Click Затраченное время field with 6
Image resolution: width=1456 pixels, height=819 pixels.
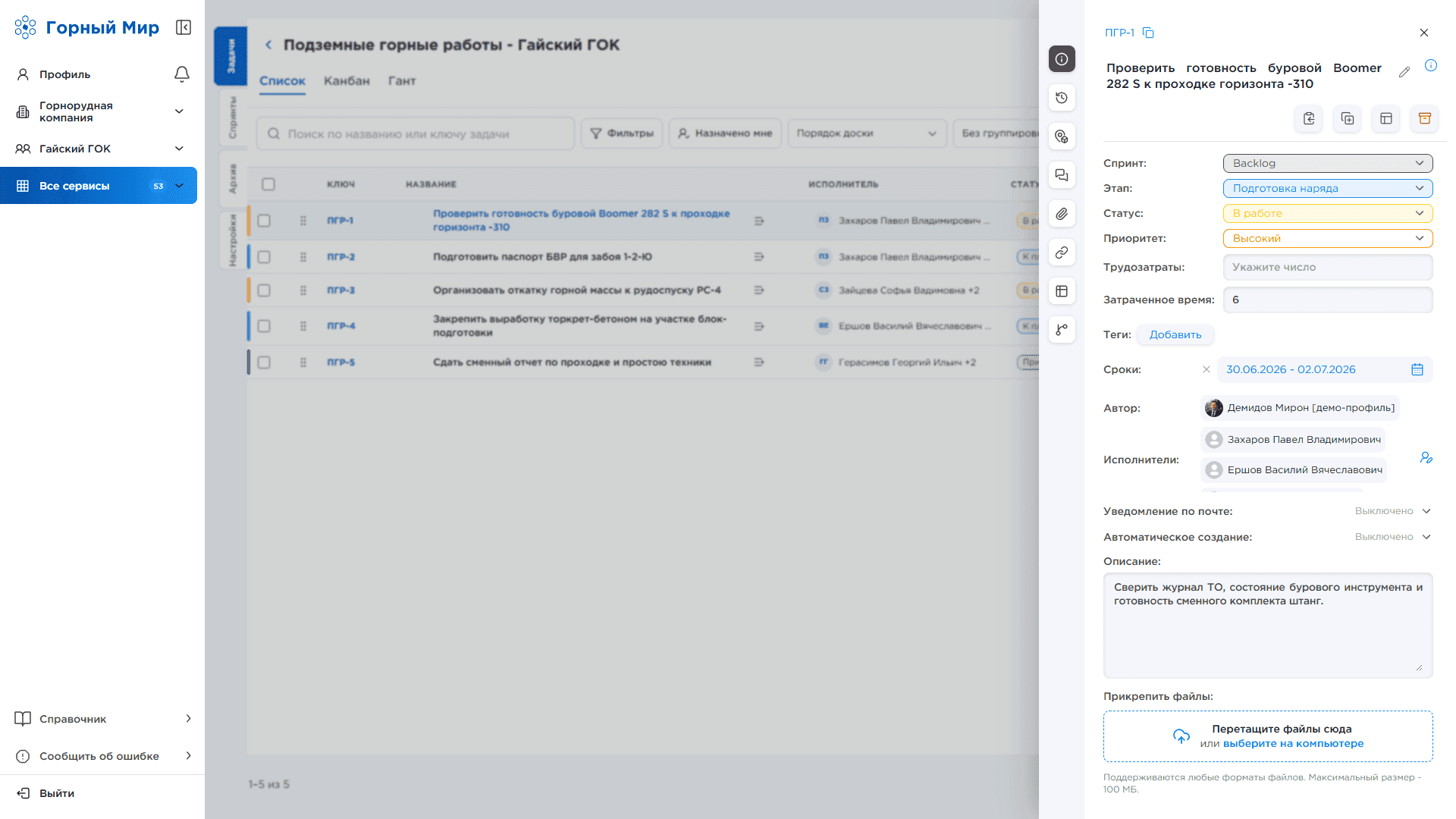tap(1327, 300)
